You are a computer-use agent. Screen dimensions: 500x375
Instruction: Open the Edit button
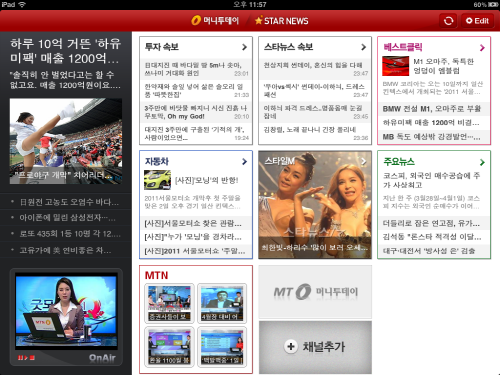click(477, 21)
